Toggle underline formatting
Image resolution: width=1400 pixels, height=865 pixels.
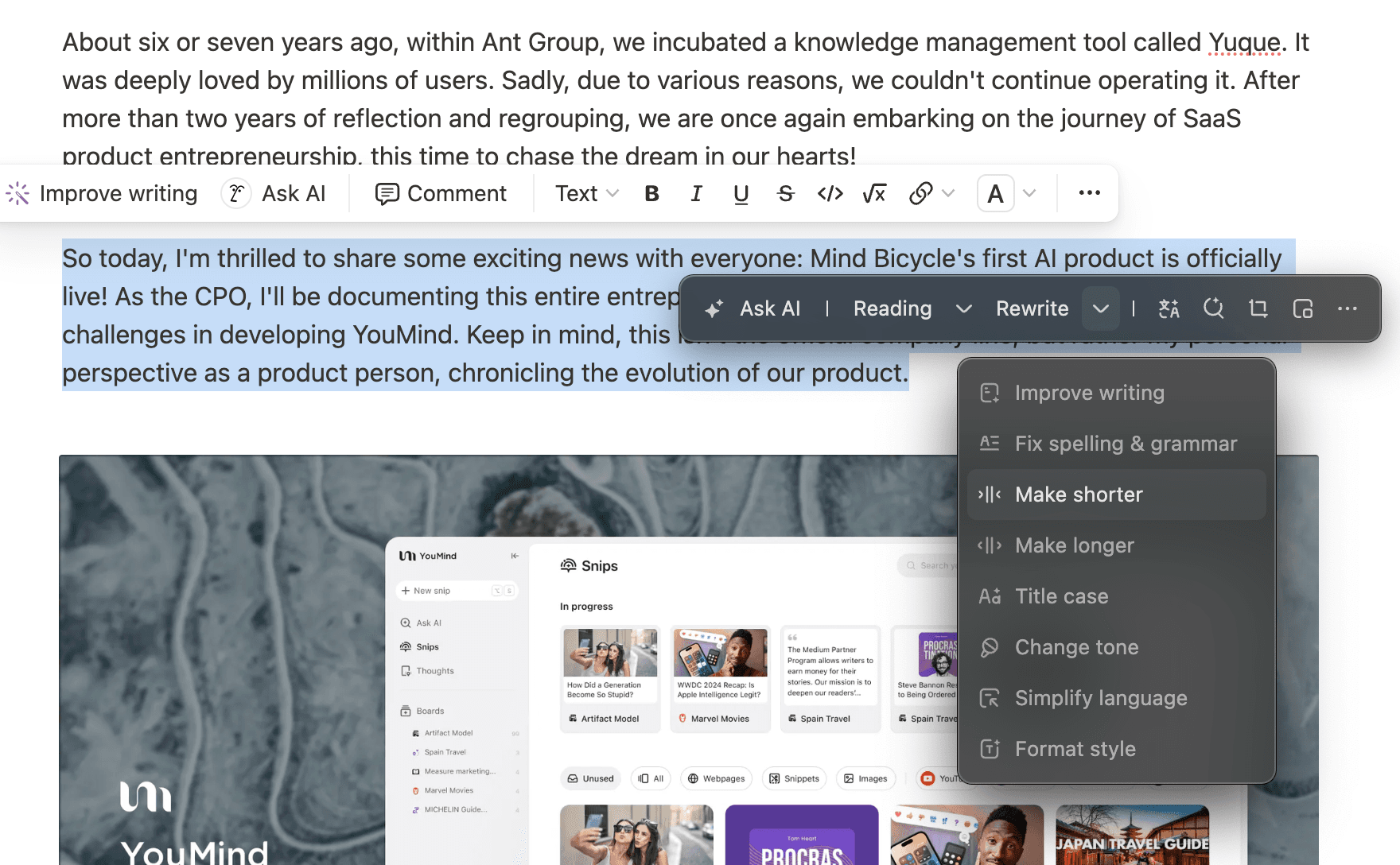(741, 194)
